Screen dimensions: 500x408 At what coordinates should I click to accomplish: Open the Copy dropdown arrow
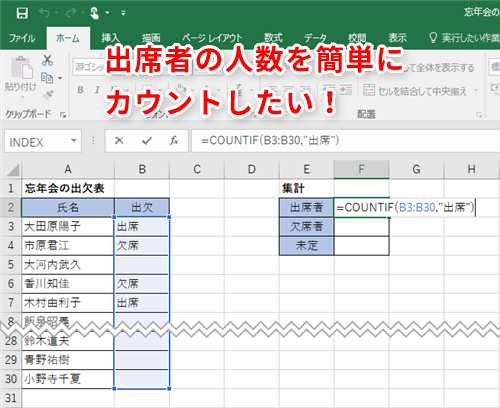pos(60,78)
